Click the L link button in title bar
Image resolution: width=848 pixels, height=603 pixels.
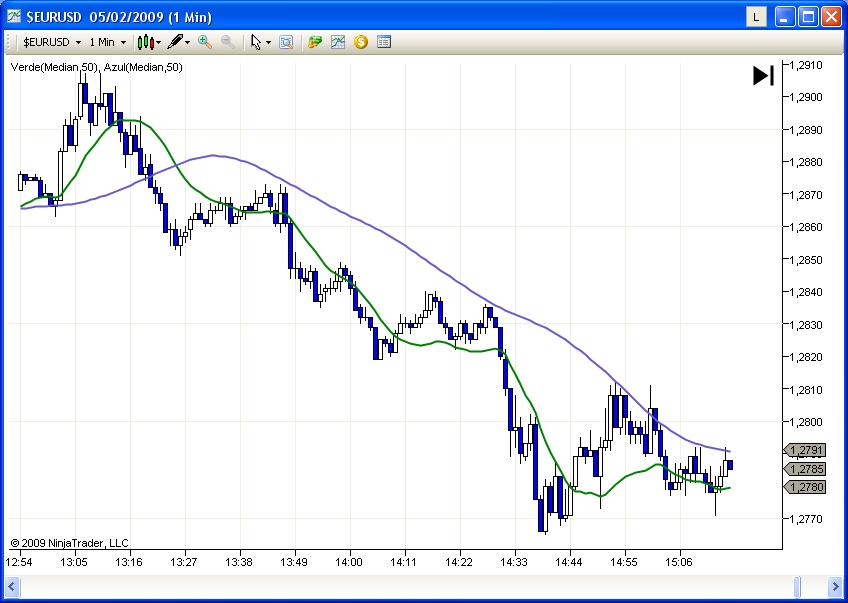click(x=756, y=17)
